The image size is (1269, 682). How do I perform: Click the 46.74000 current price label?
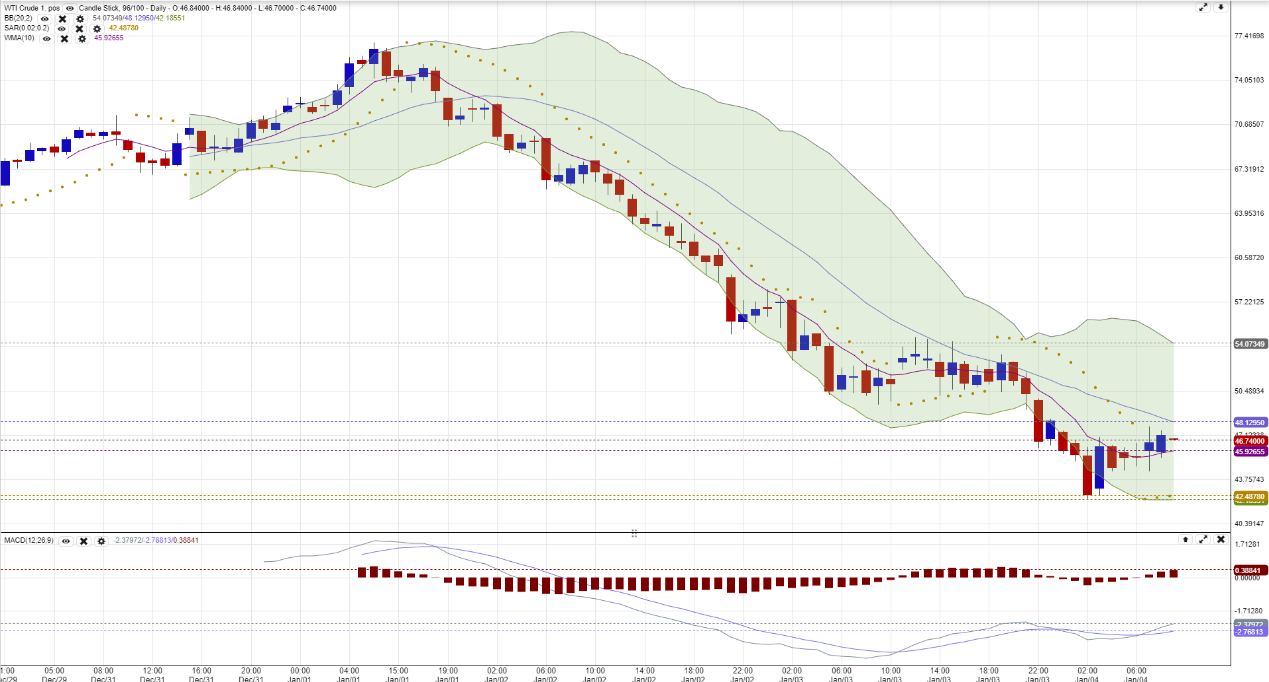pyautogui.click(x=1250, y=440)
